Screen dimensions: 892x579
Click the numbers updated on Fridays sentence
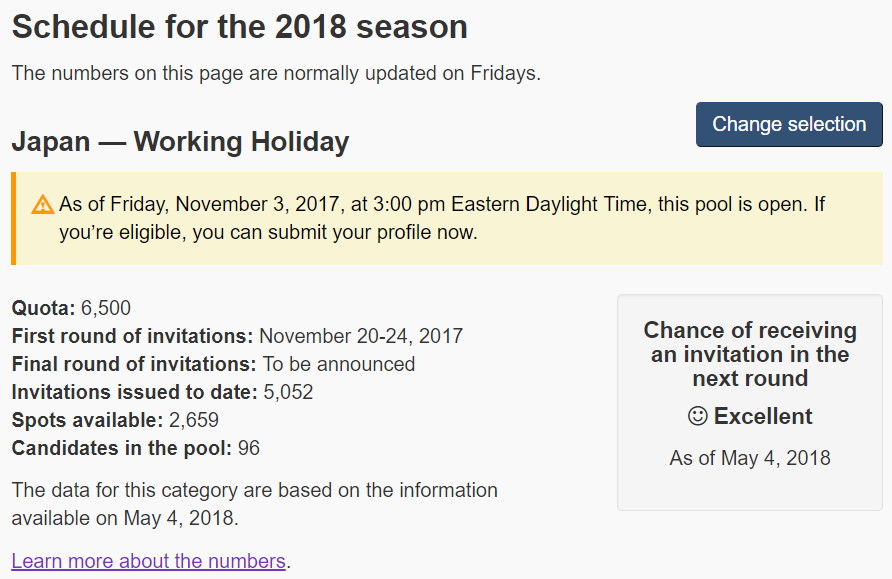276,73
